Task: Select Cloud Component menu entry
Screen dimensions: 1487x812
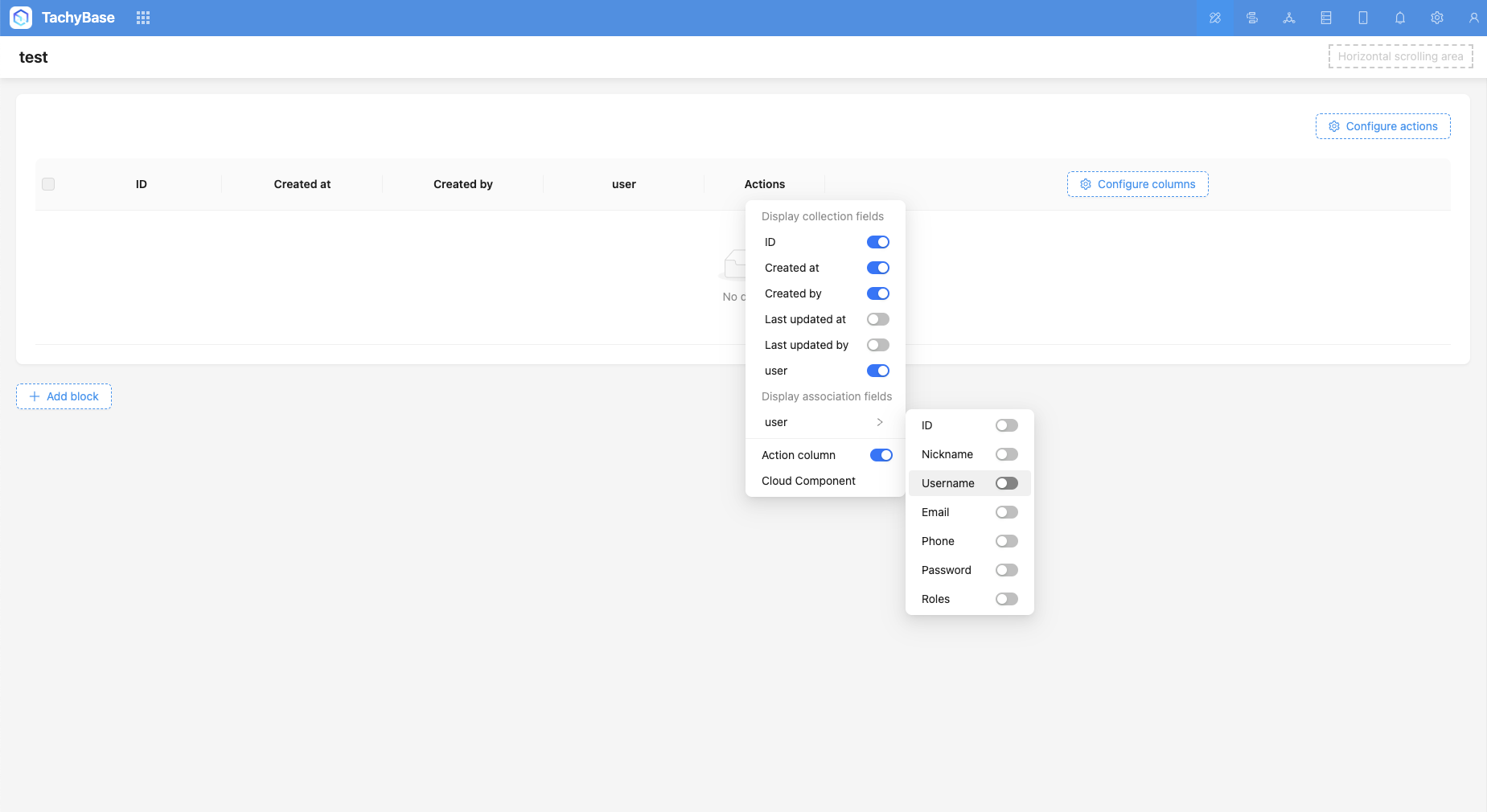Action: 825,481
